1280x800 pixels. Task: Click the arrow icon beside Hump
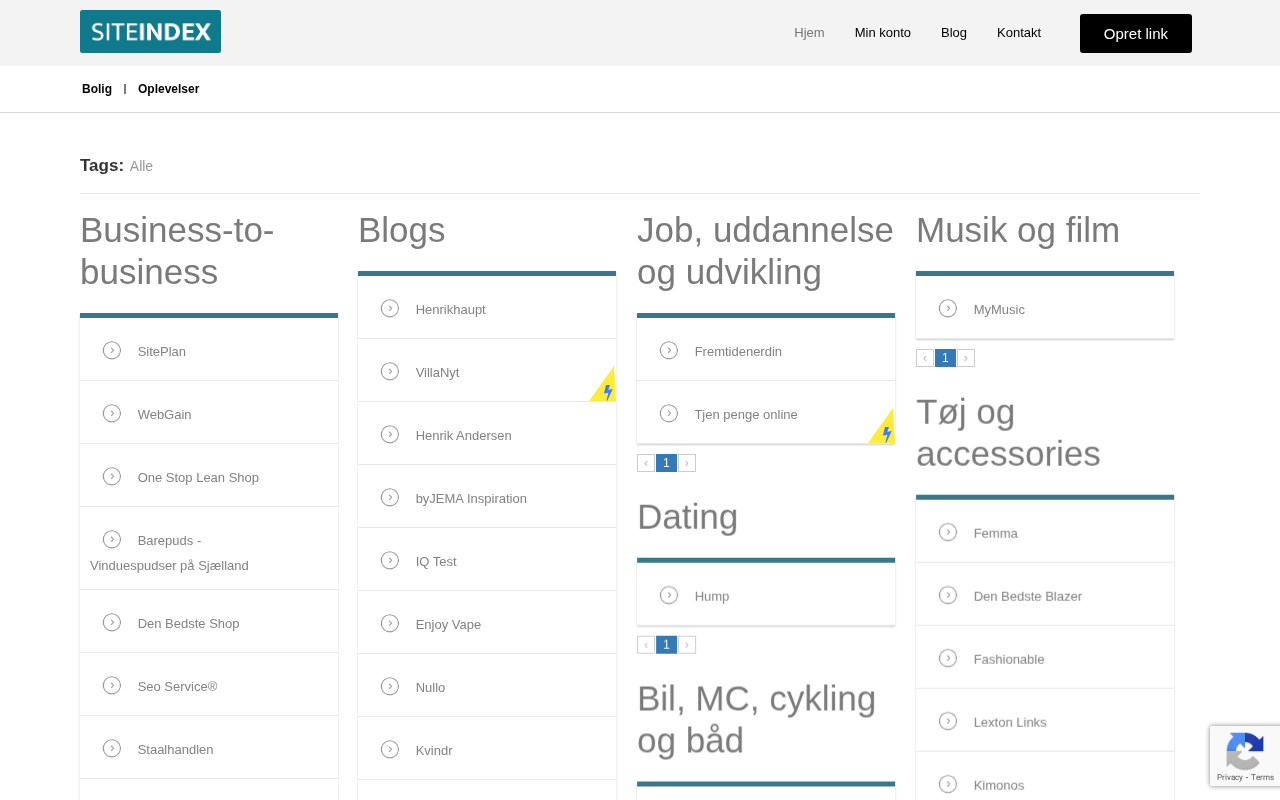pos(669,595)
